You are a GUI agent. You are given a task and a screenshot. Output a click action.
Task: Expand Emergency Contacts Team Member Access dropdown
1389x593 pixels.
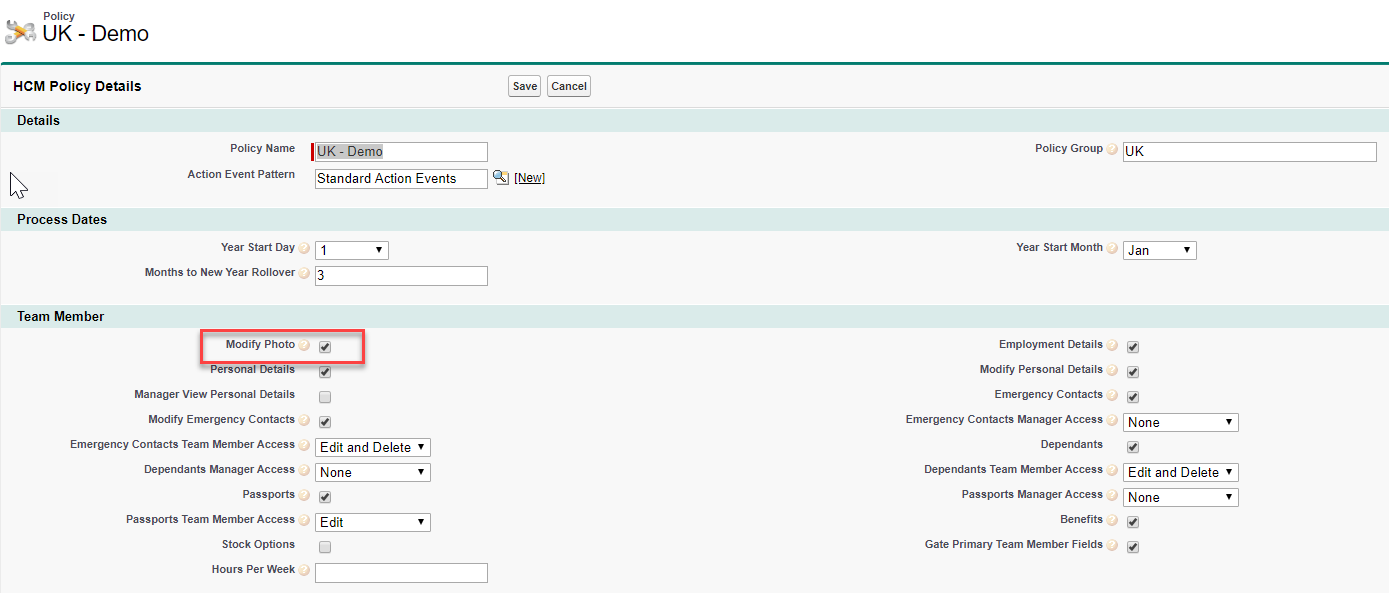(373, 447)
